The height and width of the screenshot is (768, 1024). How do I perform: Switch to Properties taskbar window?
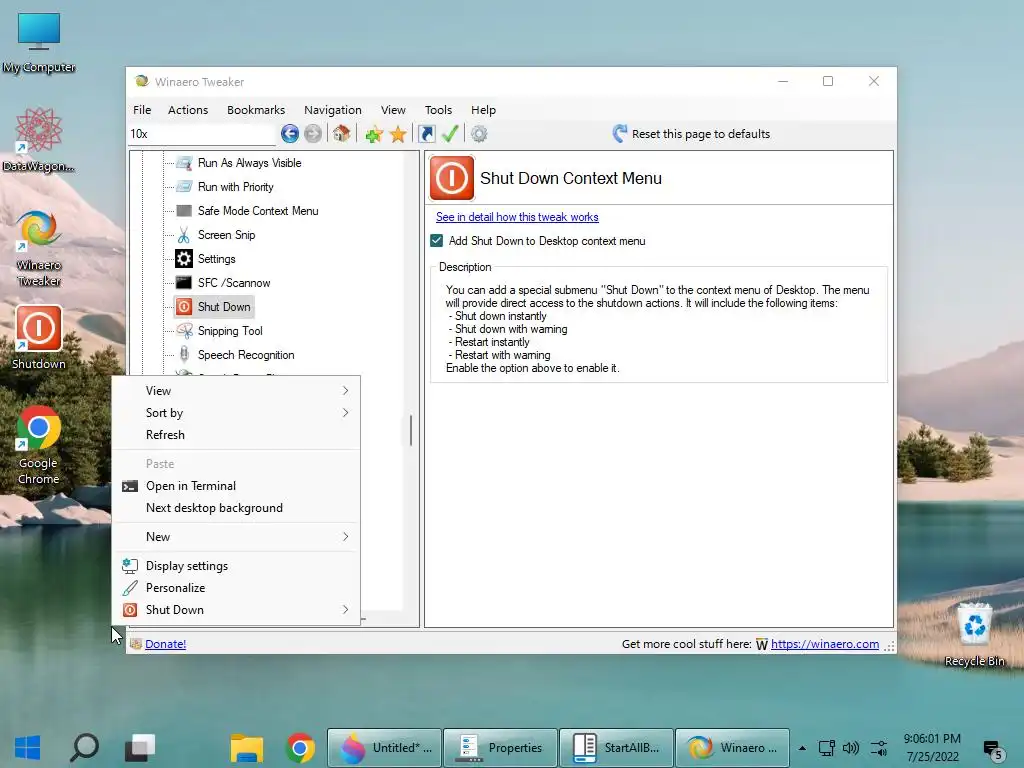pyautogui.click(x=500, y=748)
